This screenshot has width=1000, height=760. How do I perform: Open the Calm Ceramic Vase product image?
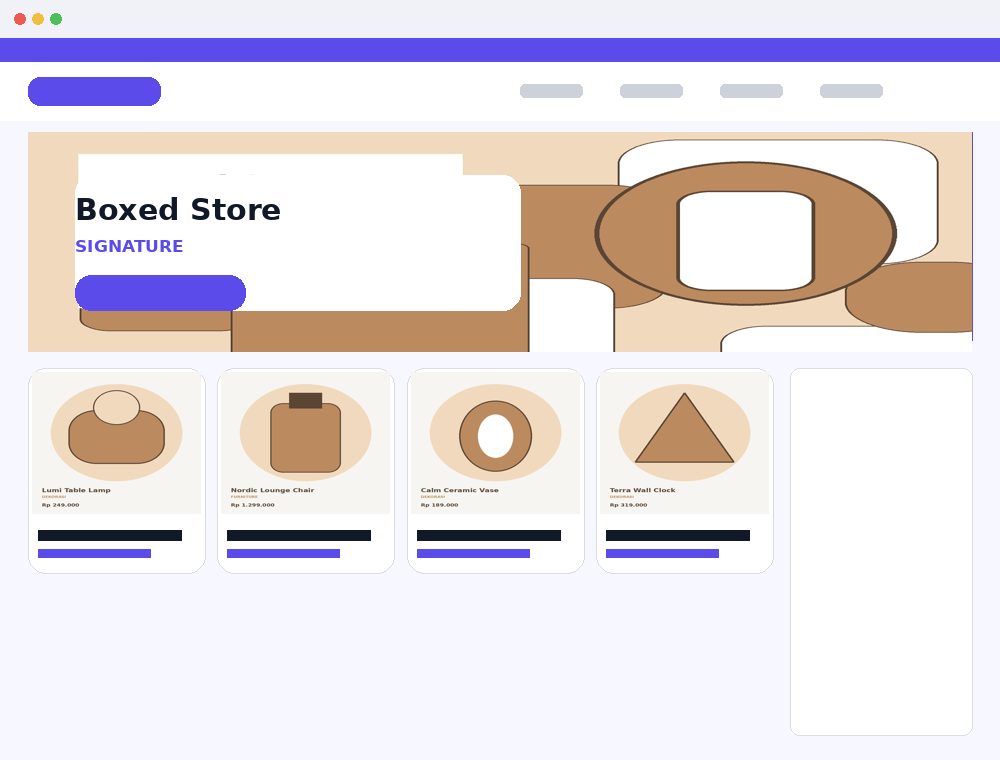click(496, 443)
